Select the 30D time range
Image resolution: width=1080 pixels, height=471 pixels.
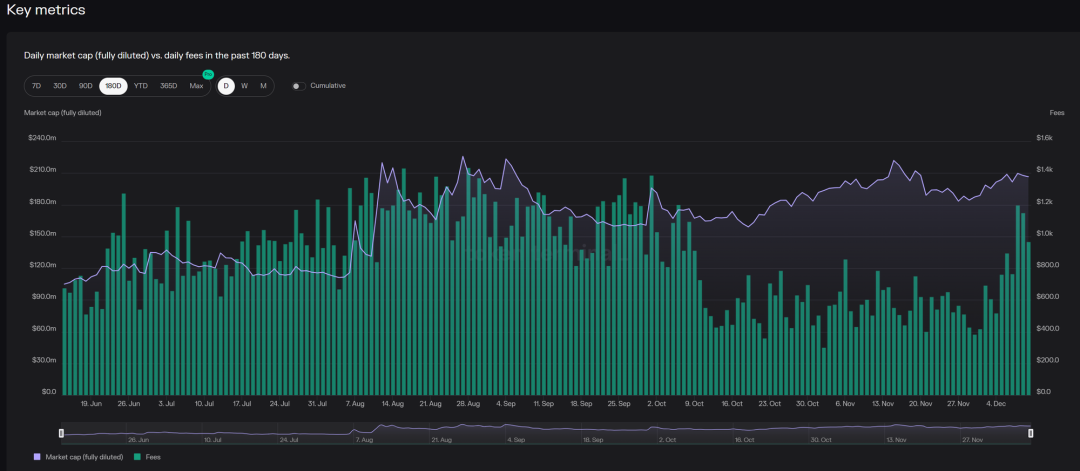point(60,86)
